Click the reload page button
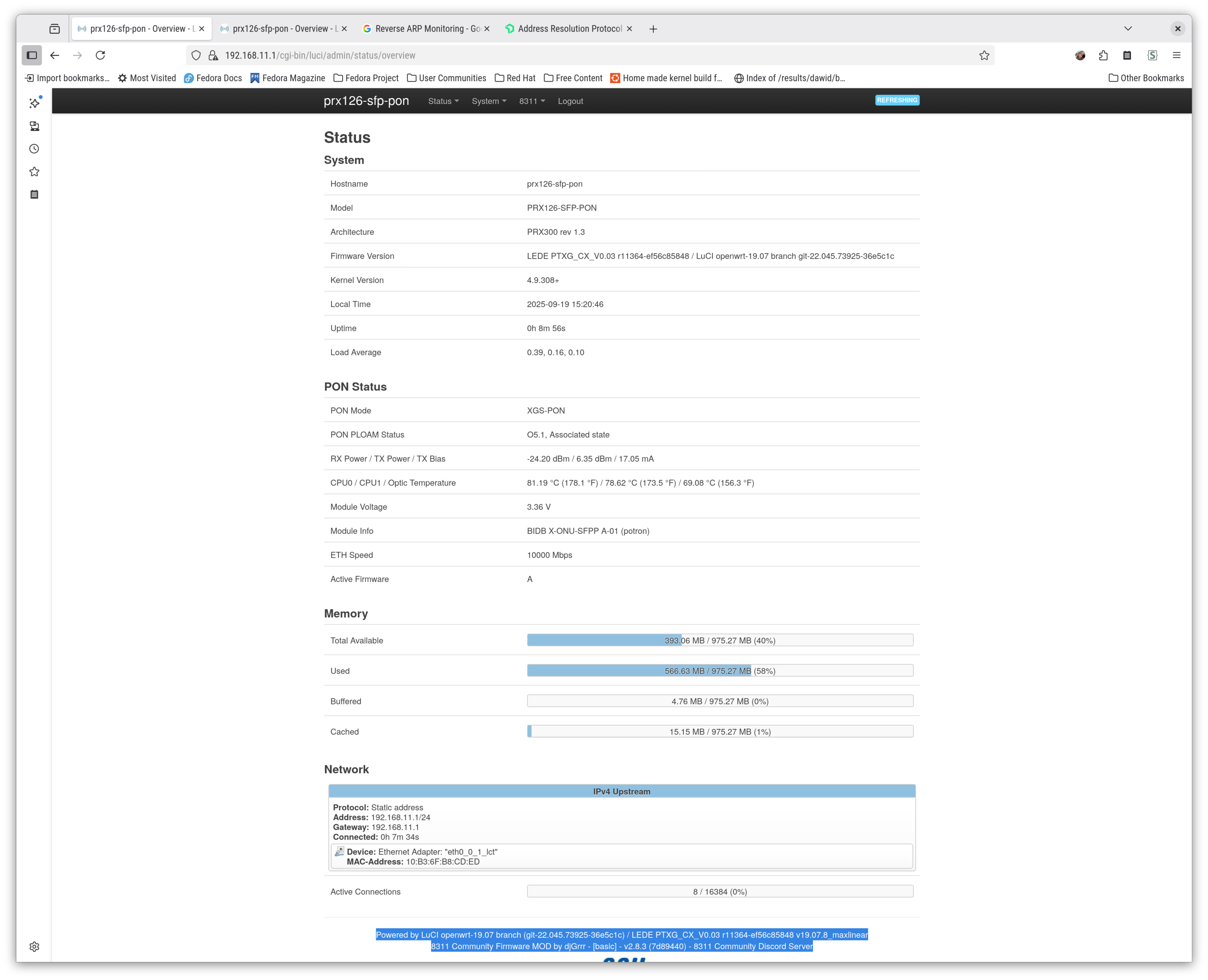Image resolution: width=1208 pixels, height=980 pixels. pyautogui.click(x=100, y=55)
